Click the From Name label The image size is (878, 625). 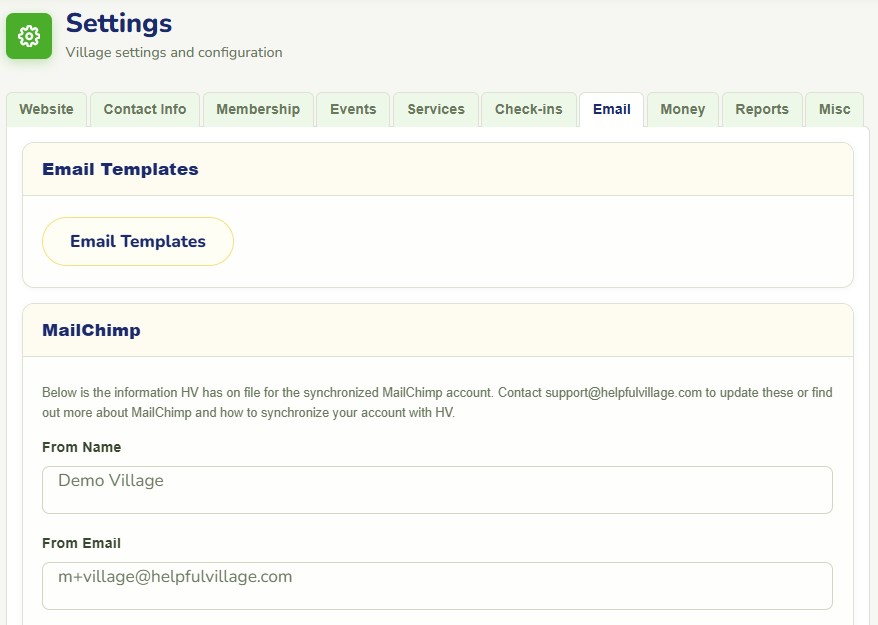click(82, 447)
